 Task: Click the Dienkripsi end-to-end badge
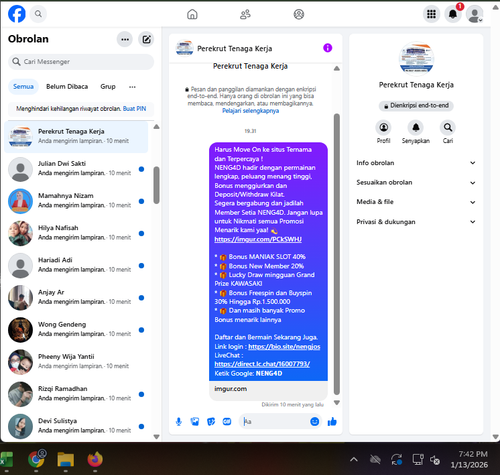point(416,106)
